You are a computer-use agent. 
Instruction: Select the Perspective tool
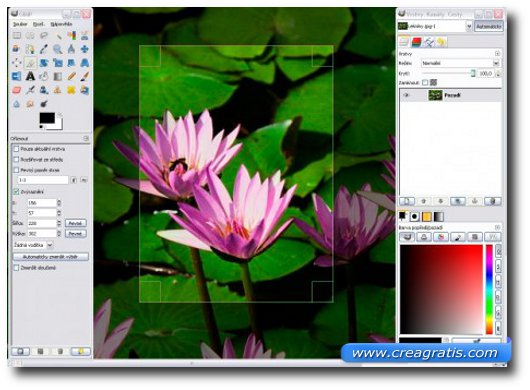click(x=85, y=63)
